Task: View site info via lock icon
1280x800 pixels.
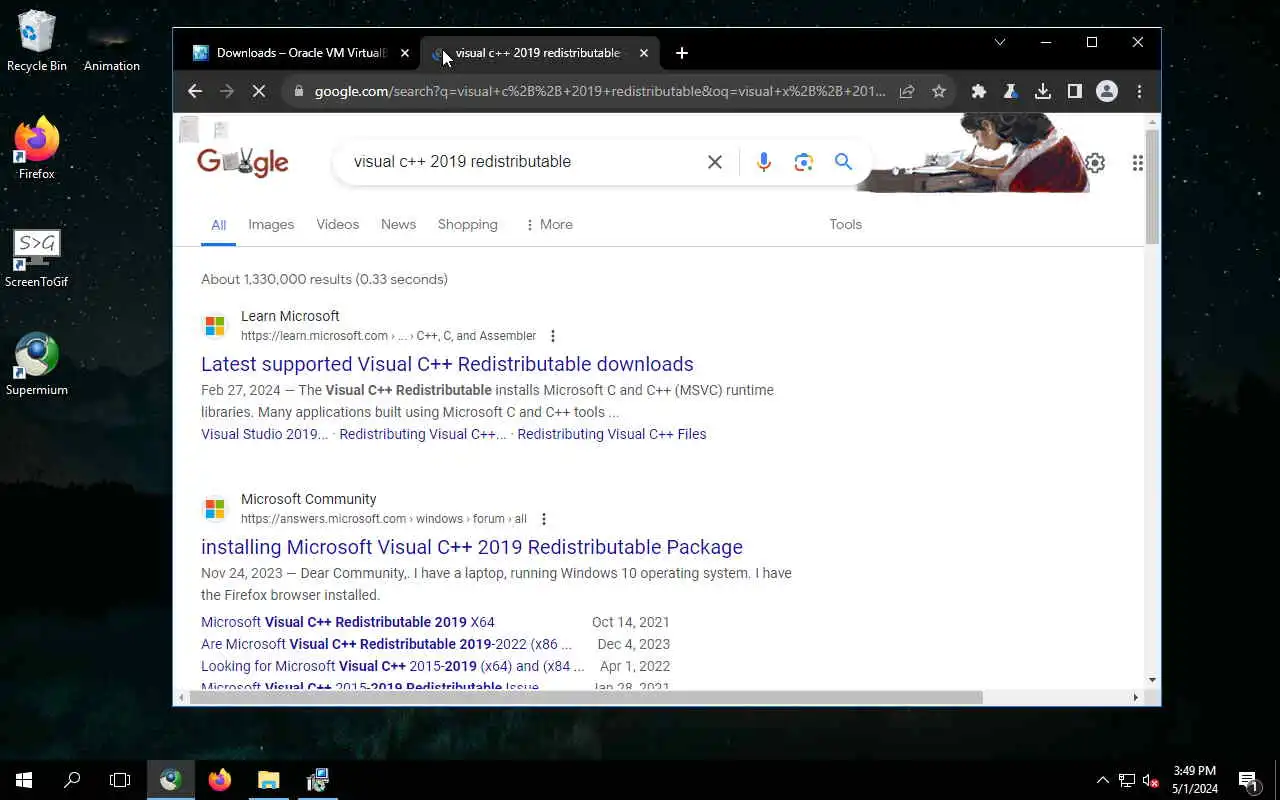Action: click(x=297, y=91)
